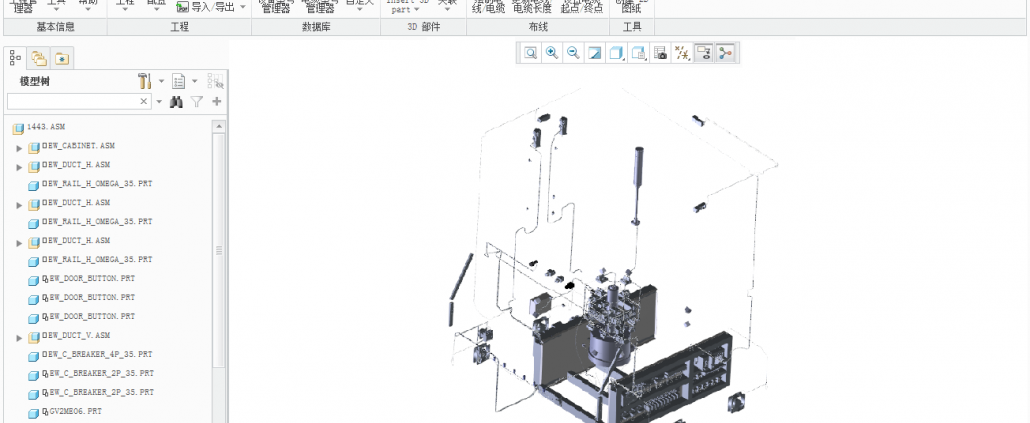Screen dimensions: 1030x423
Task: Click the 起点/终点 ribbon button
Action: click(x=582, y=6)
